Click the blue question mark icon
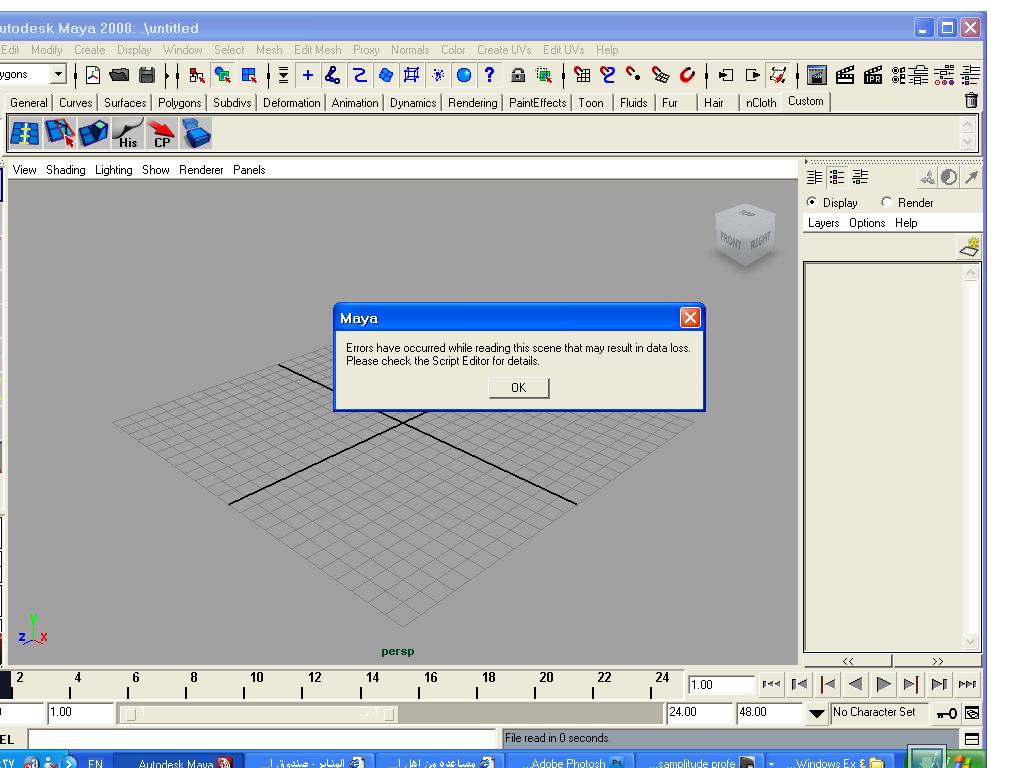The height and width of the screenshot is (768, 1024). 489,75
